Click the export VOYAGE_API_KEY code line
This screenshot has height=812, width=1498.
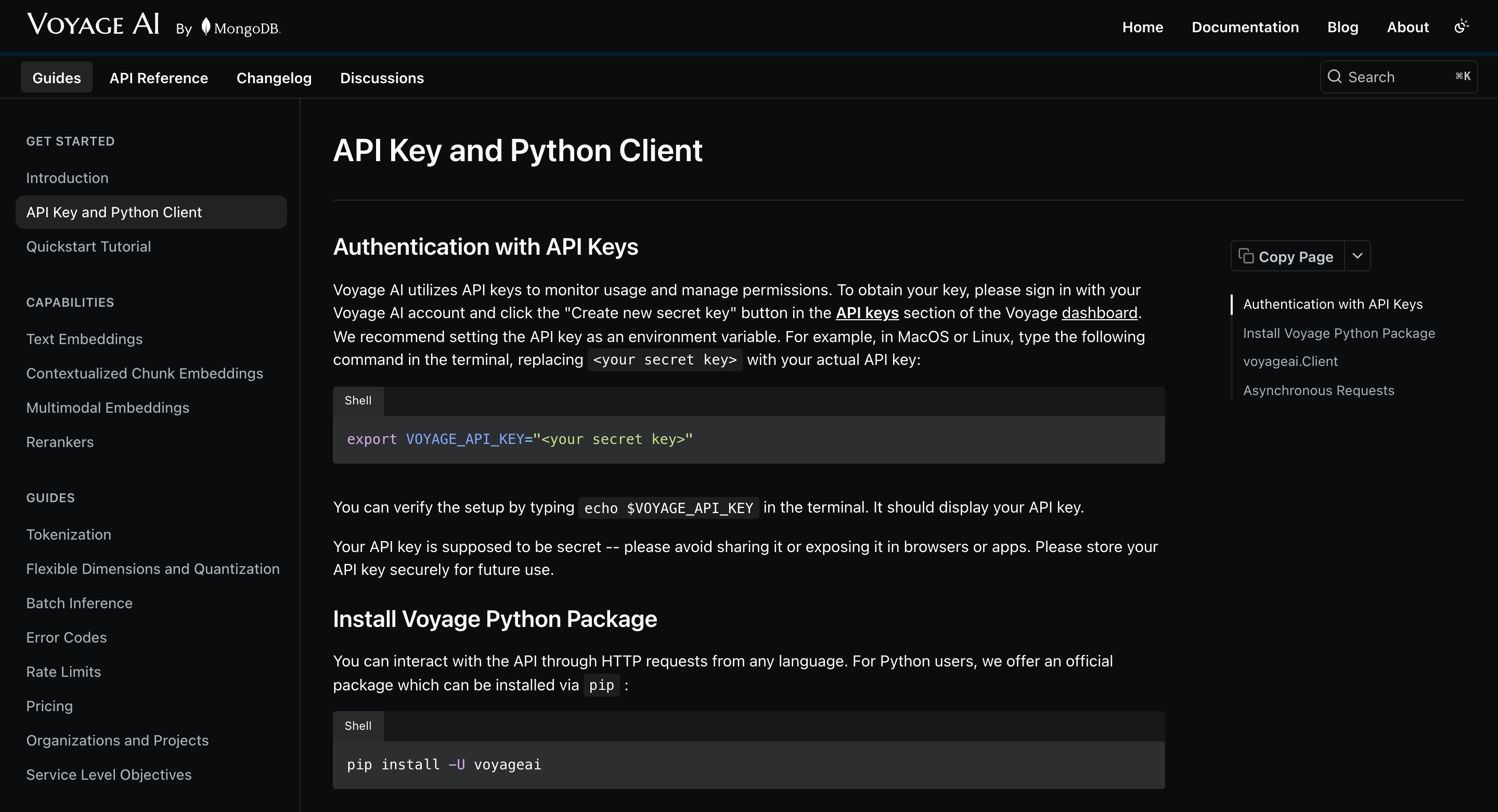(520, 439)
